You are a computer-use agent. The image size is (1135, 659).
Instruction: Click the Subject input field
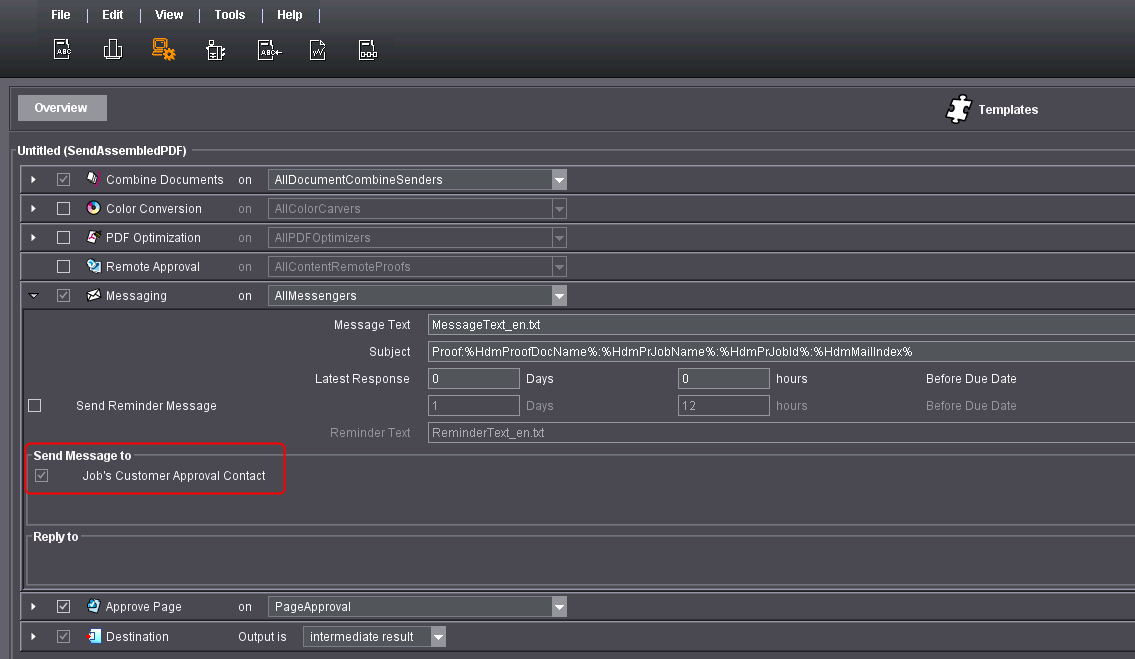coord(780,352)
